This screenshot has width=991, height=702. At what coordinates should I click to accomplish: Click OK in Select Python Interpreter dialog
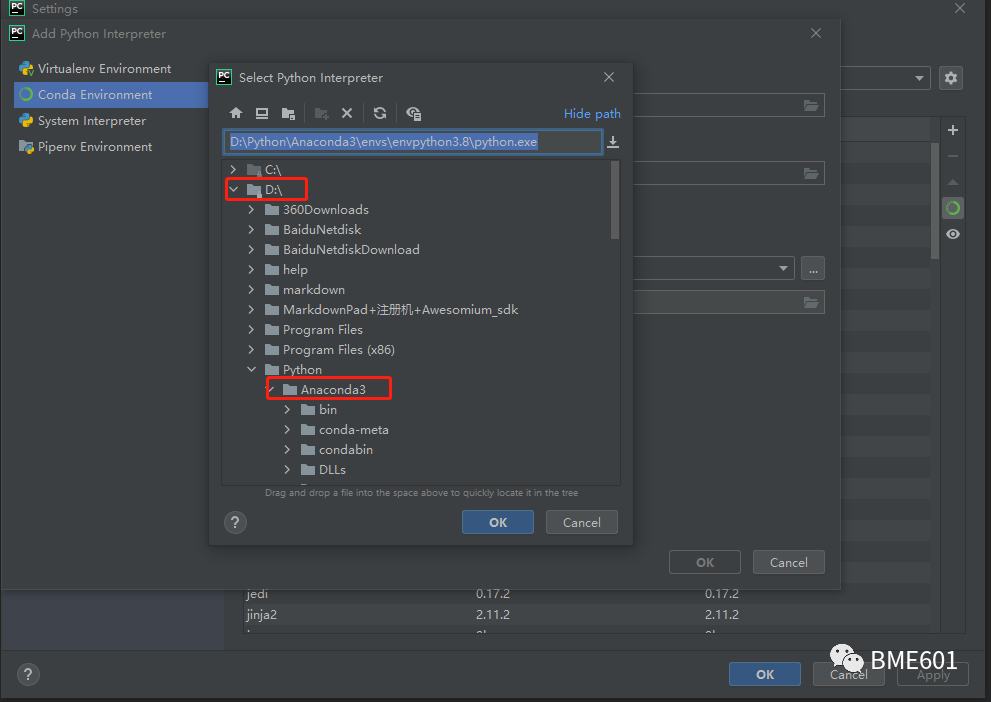pos(498,523)
